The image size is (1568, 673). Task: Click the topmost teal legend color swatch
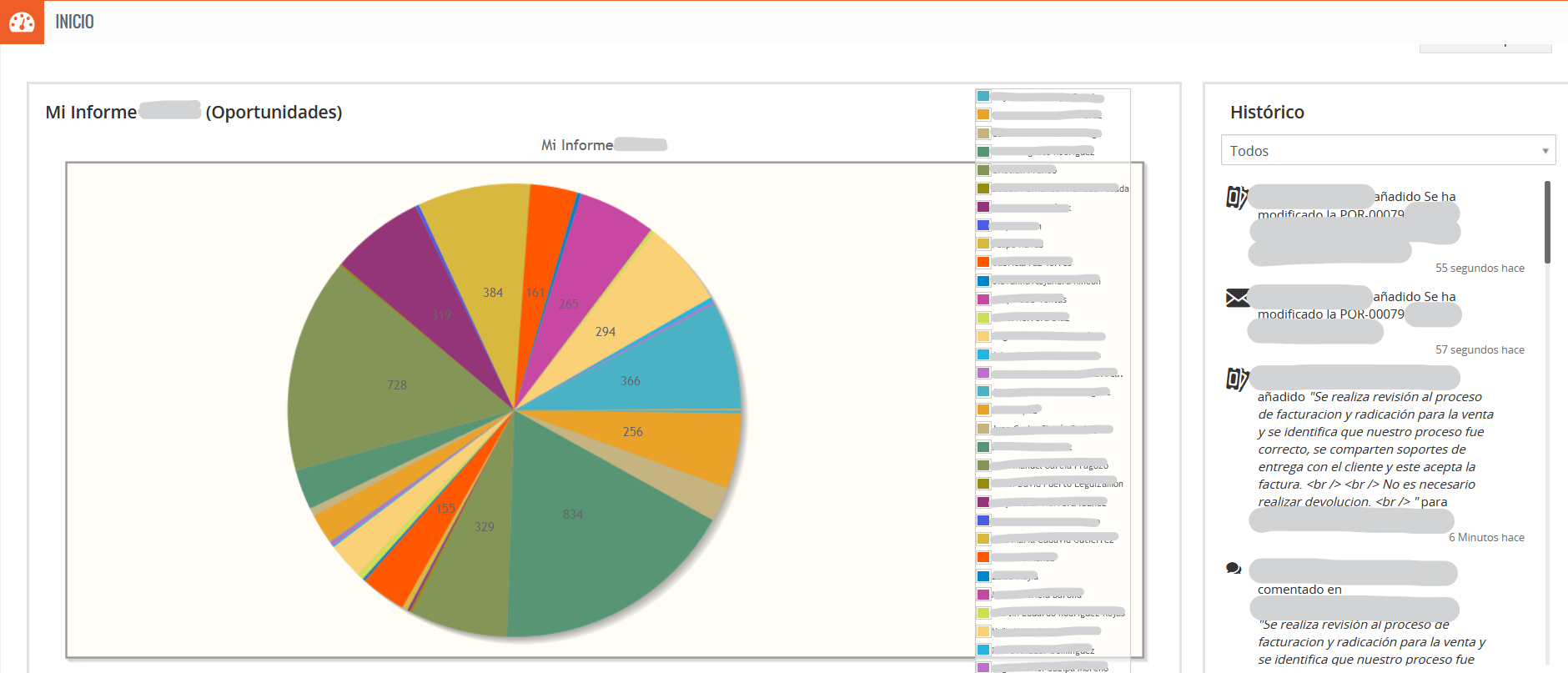[983, 97]
